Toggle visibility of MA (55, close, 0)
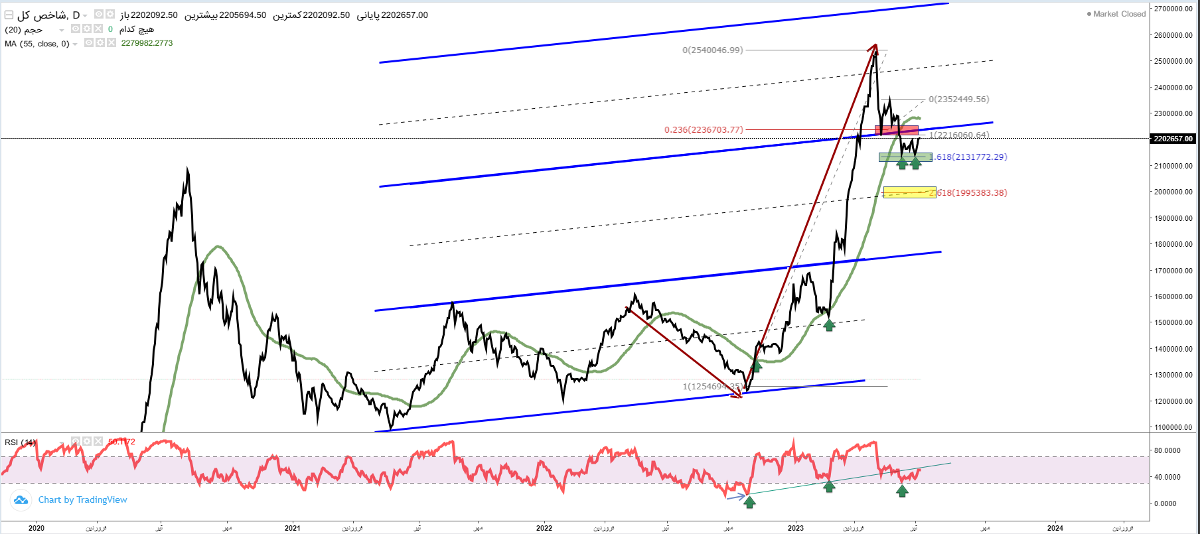This screenshot has height=534, width=1200. click(x=88, y=43)
